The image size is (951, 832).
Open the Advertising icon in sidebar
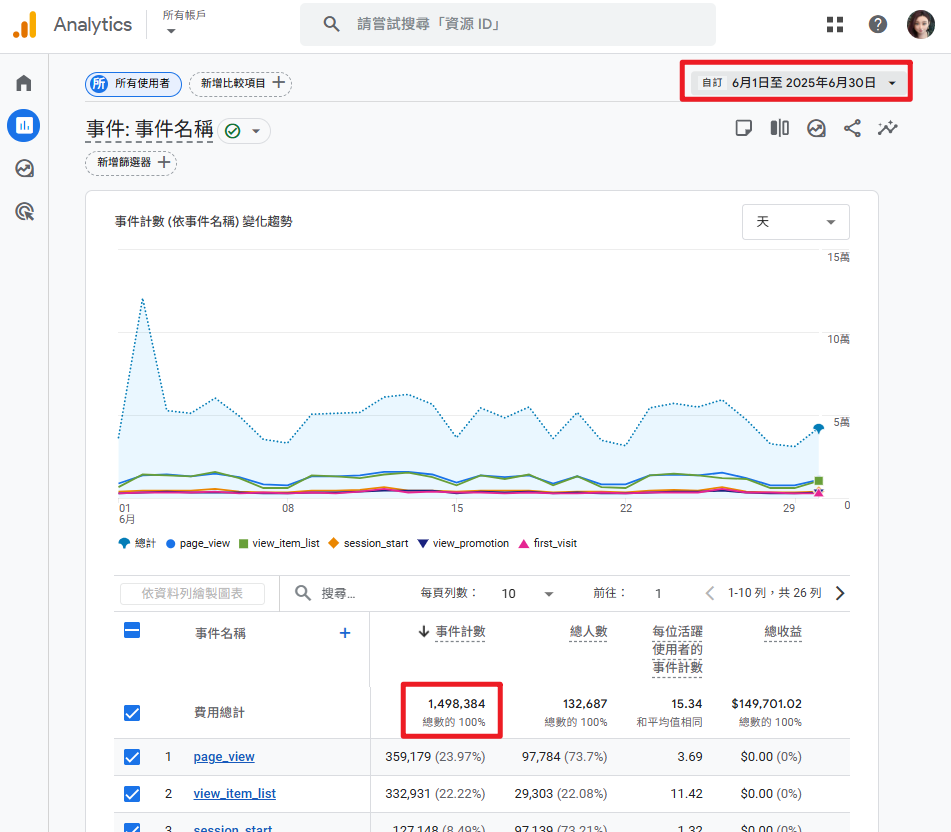(x=24, y=211)
